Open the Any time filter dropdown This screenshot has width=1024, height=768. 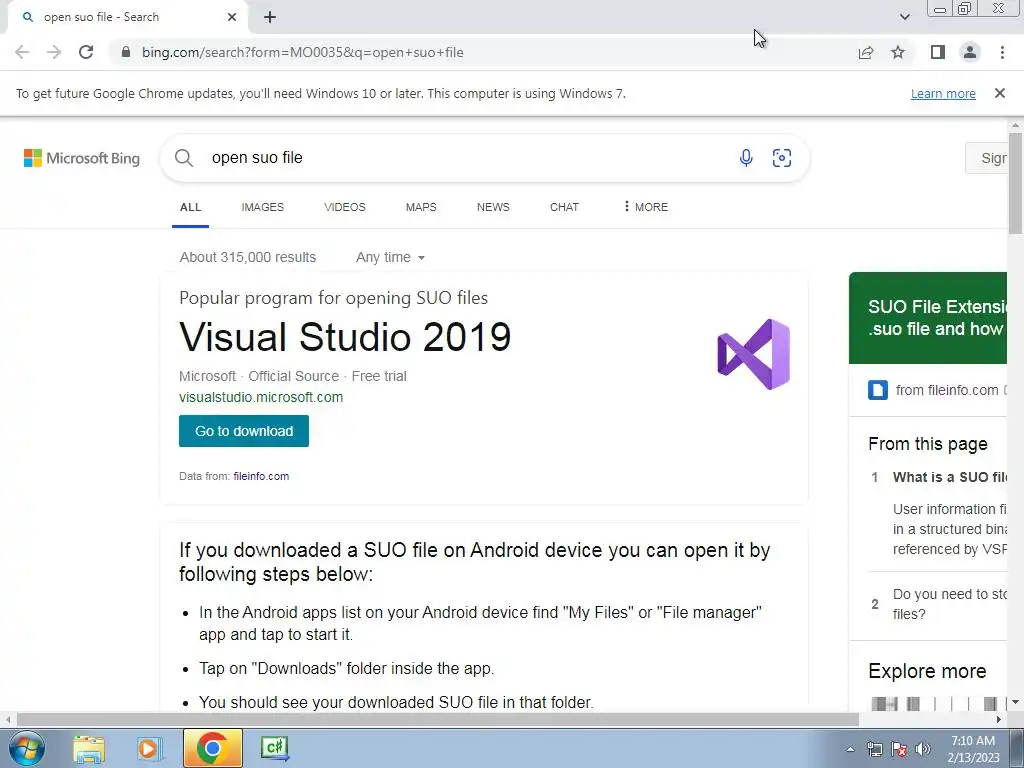tap(391, 257)
